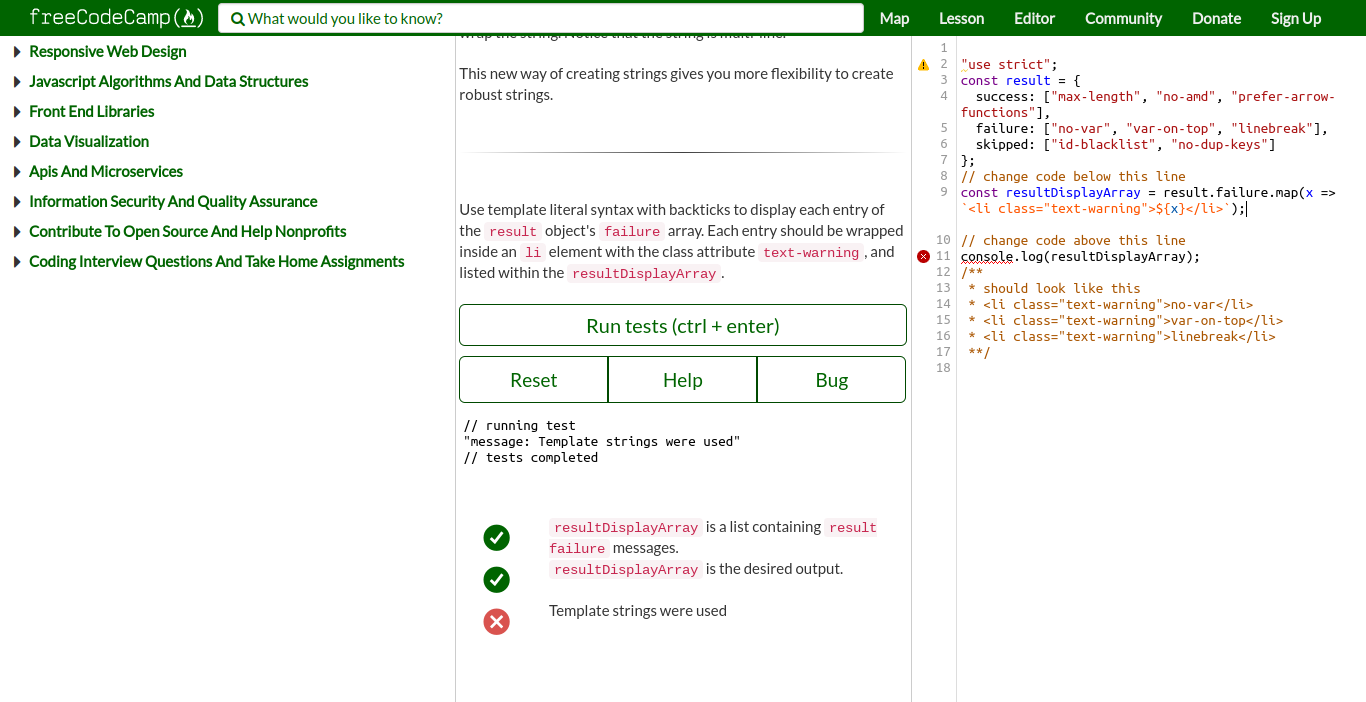Expand the Apis And Microservices arrow
The height and width of the screenshot is (702, 1366).
(x=17, y=172)
